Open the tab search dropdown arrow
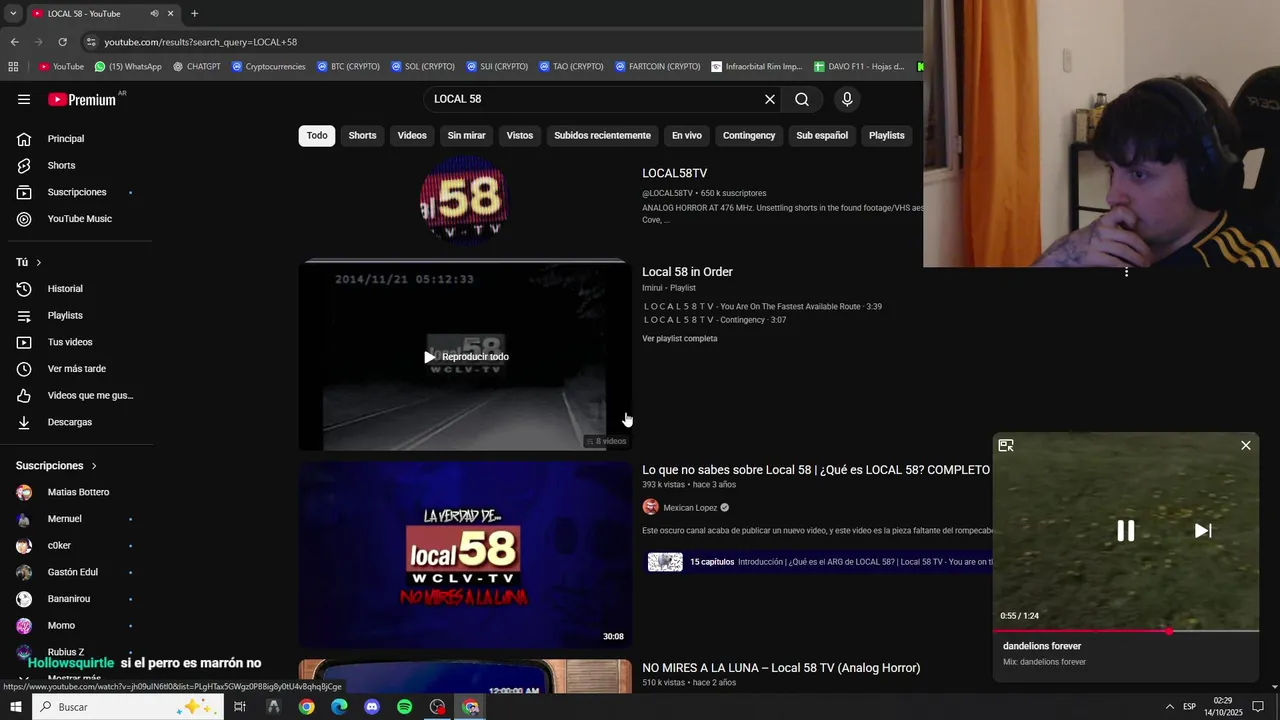1280x720 pixels. 13,14
